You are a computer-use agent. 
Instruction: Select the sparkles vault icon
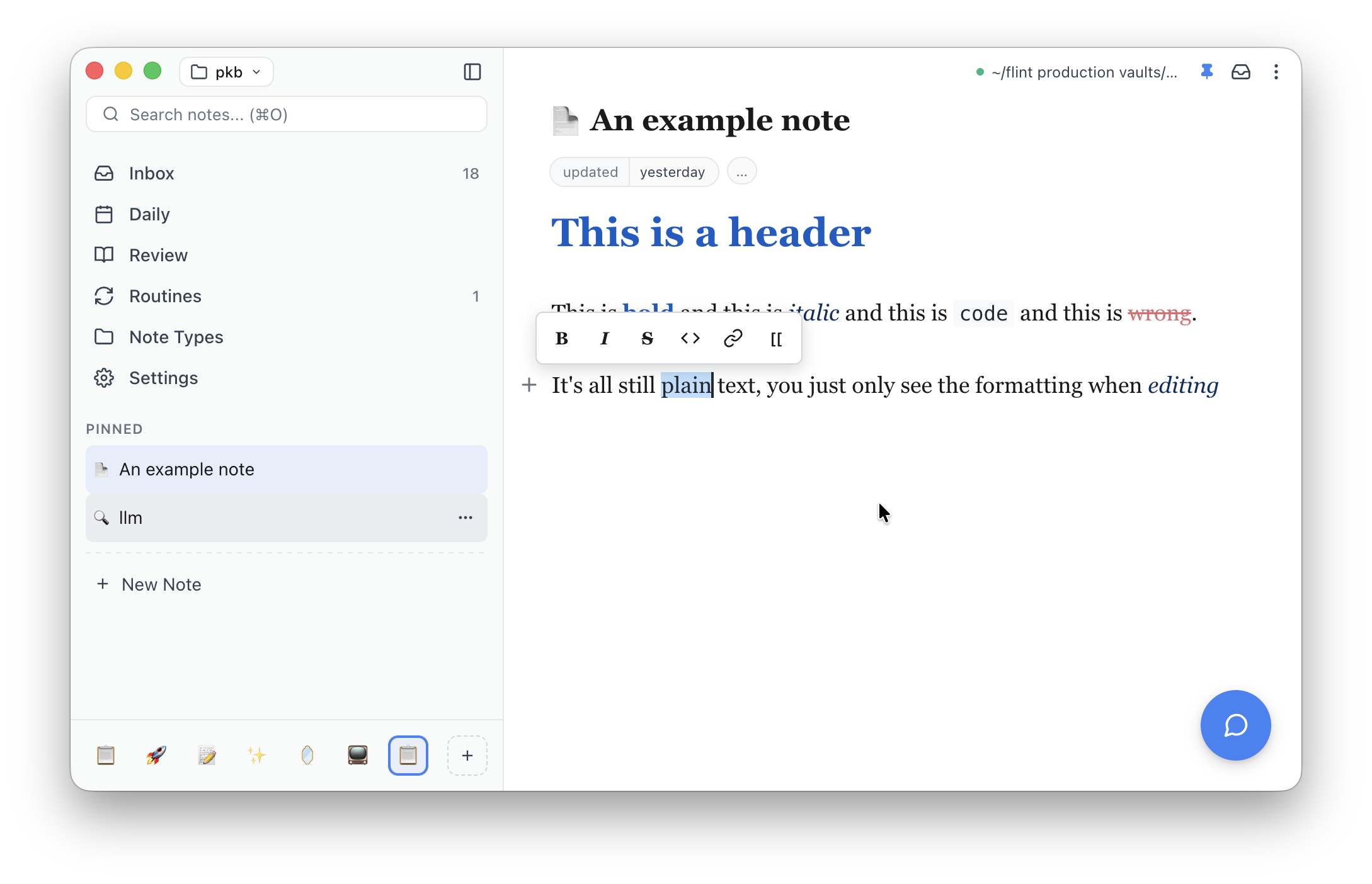pyautogui.click(x=256, y=755)
